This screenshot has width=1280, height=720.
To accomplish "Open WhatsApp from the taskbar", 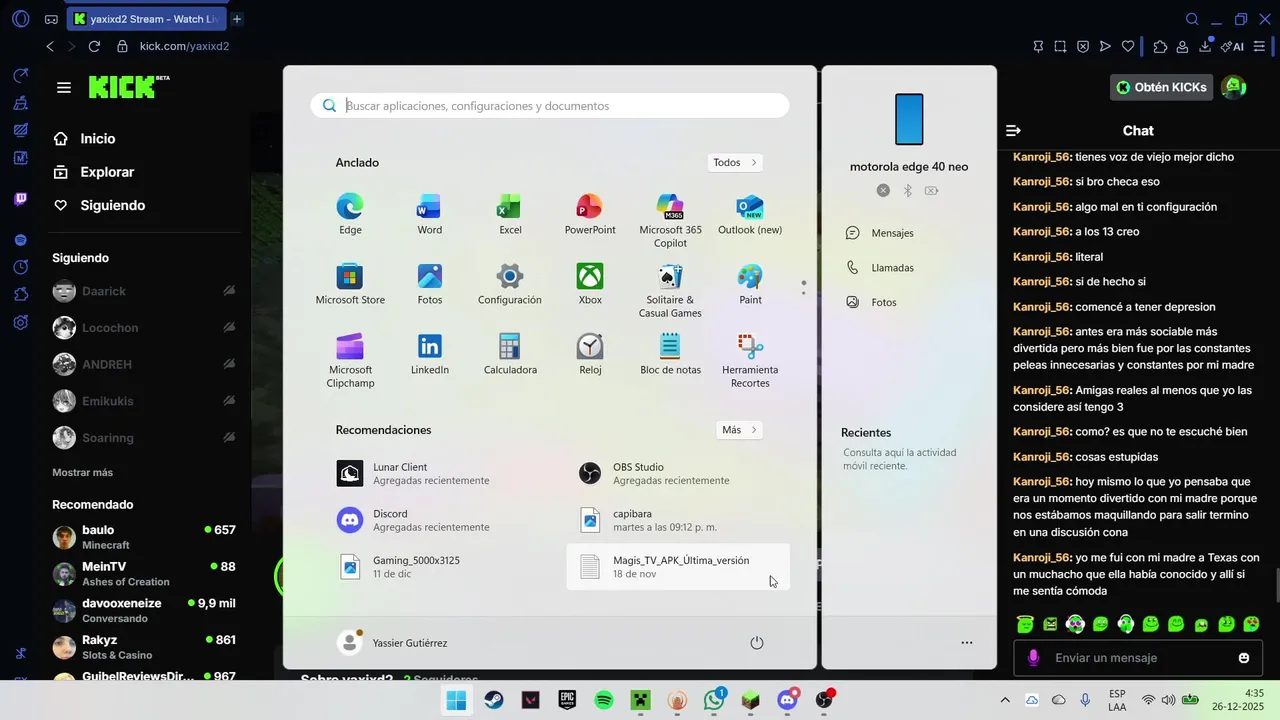I will (714, 700).
